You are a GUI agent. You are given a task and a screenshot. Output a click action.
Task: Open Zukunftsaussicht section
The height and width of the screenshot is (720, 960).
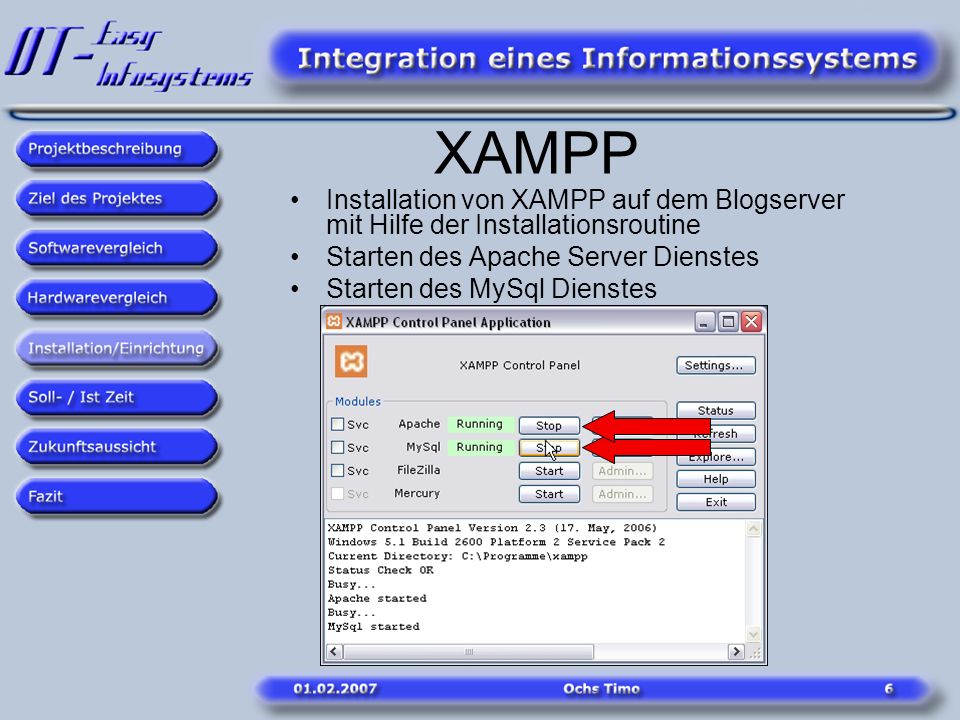tap(116, 447)
